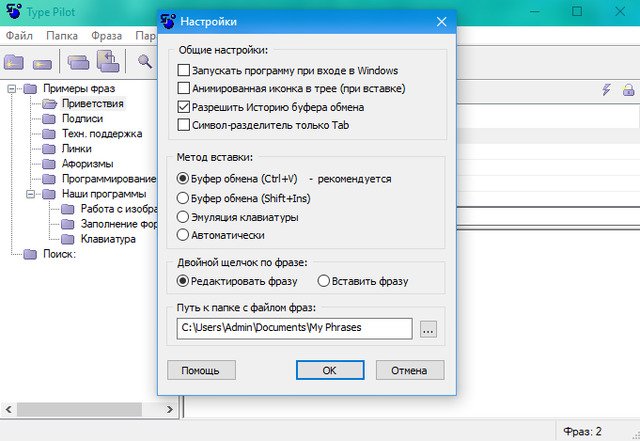Click the padlock icon at right
The width and height of the screenshot is (640, 441).
(x=627, y=90)
